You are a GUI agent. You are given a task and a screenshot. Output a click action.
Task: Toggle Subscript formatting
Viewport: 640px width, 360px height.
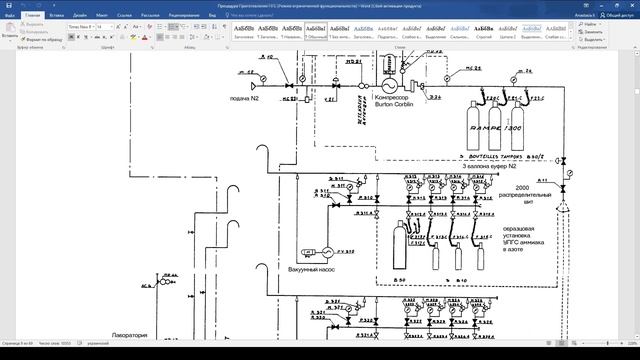(x=104, y=37)
